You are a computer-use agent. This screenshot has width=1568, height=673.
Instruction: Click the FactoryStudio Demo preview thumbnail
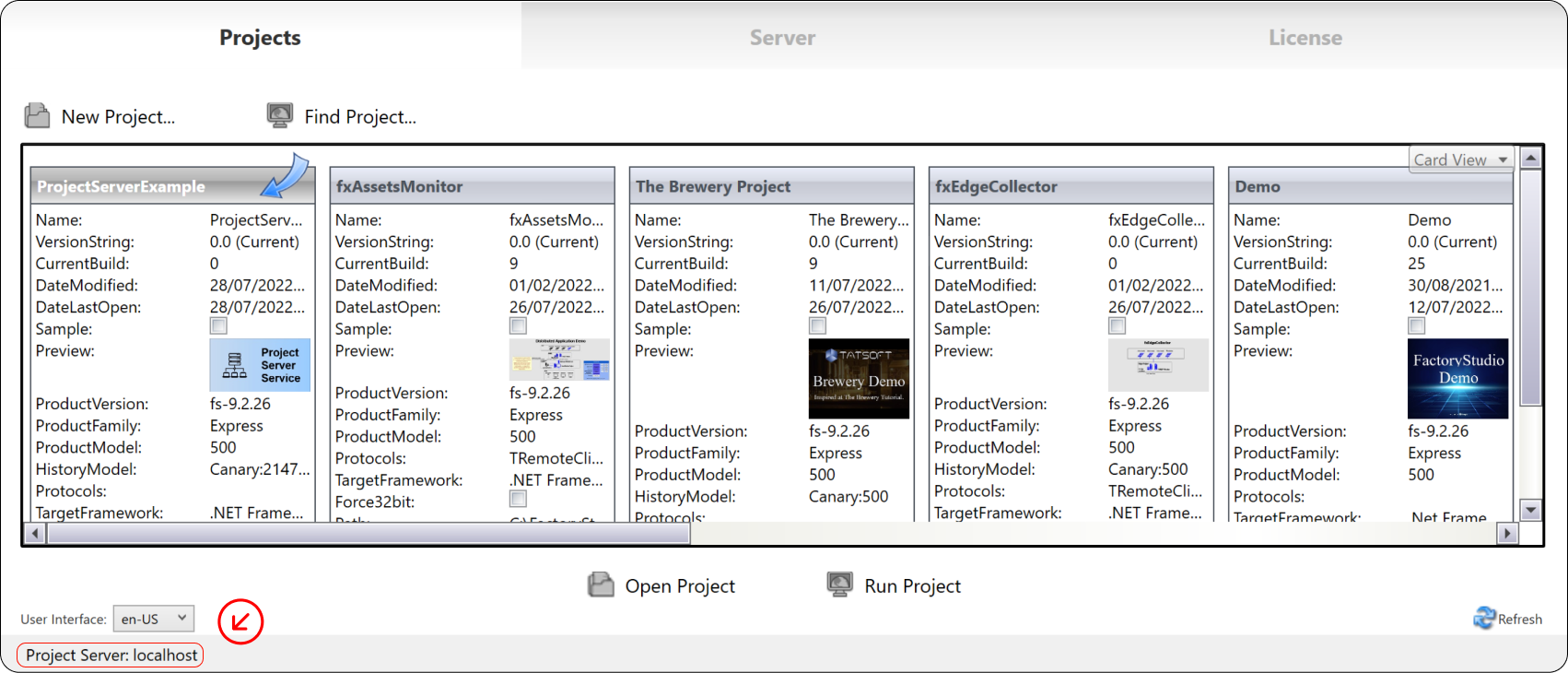pos(1458,379)
